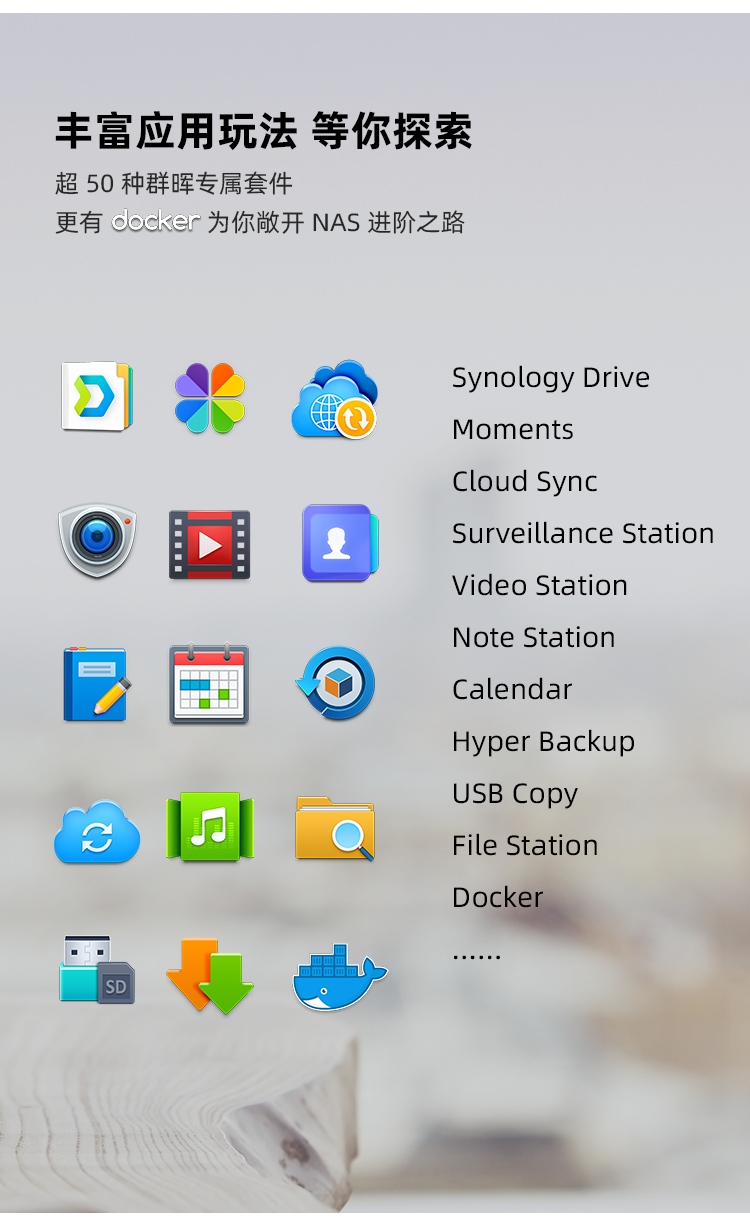This screenshot has width=750, height=1225.
Task: Click the heading '丰富应用玩法 等你探索'
Action: pos(264,131)
